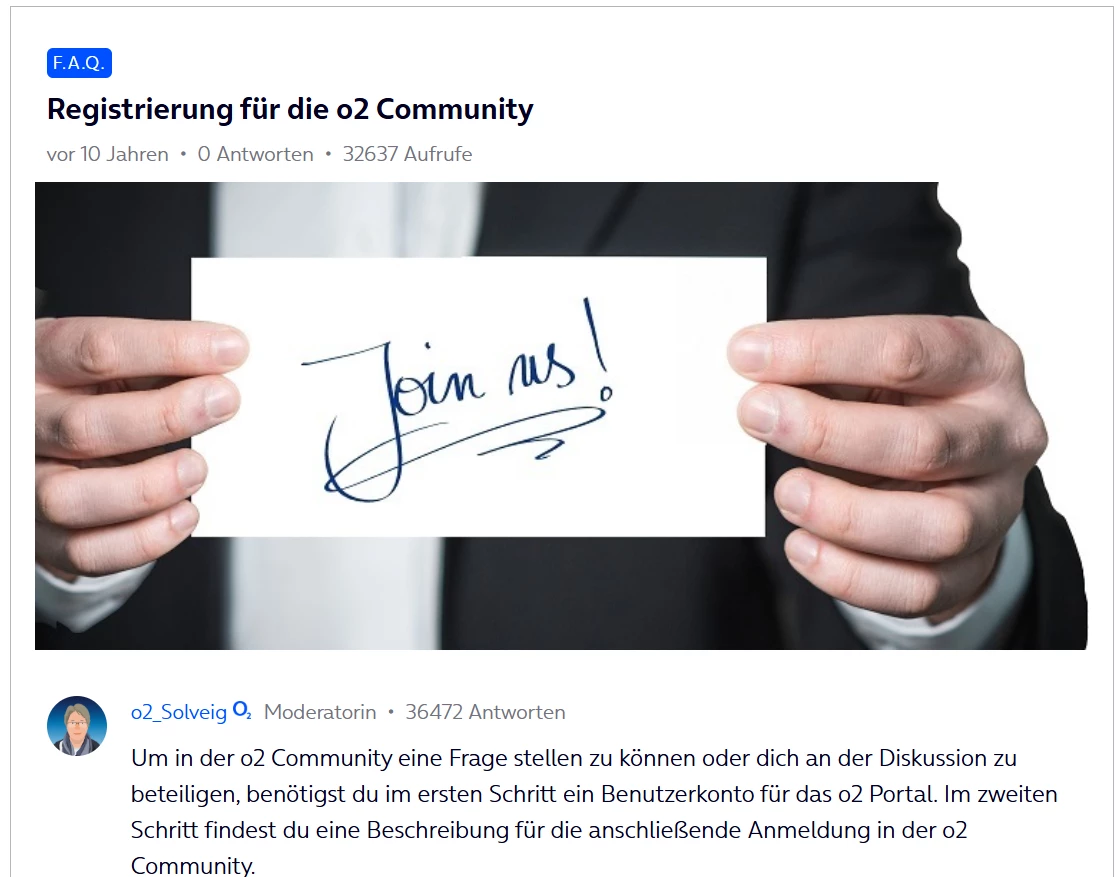Image resolution: width=1117 pixels, height=877 pixels.
Task: Click the left hand holding the card
Action: [139, 442]
